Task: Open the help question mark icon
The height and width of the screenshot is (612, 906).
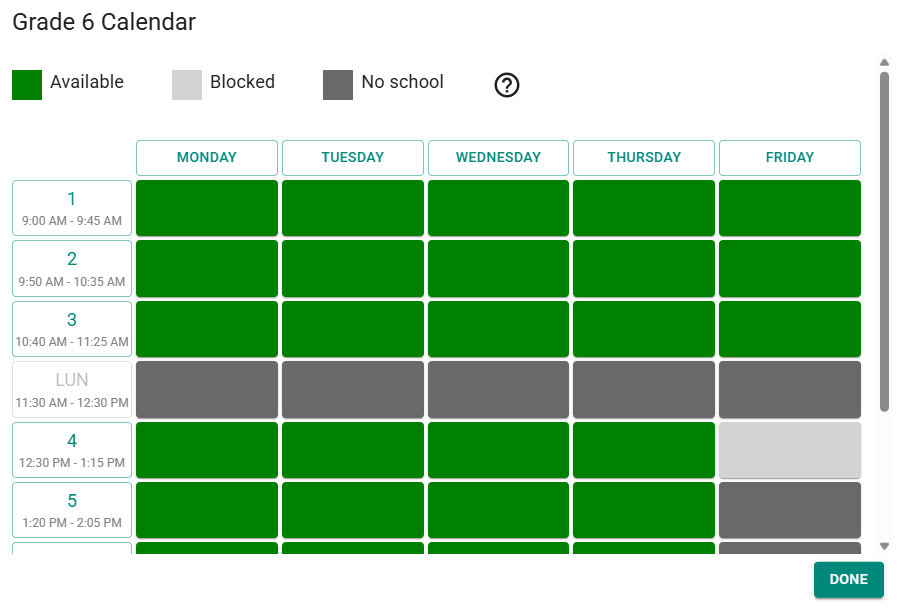Action: [507, 85]
